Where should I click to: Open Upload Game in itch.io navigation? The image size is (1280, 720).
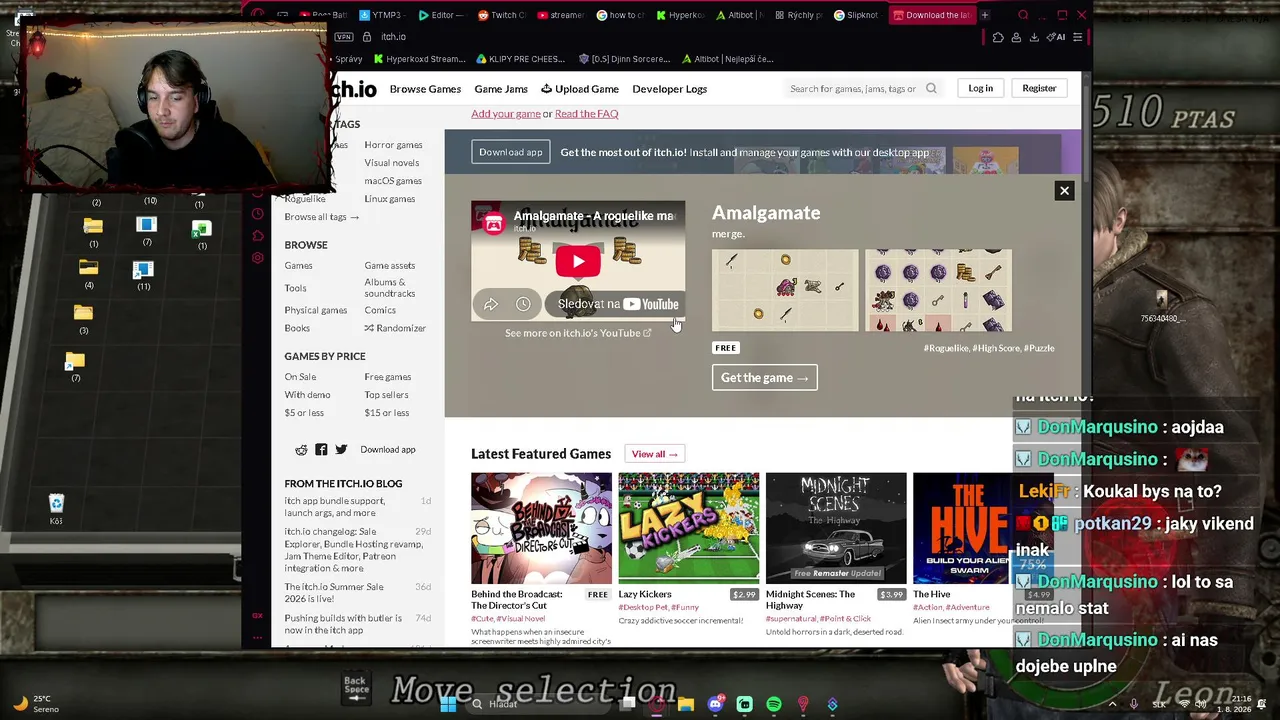(580, 89)
